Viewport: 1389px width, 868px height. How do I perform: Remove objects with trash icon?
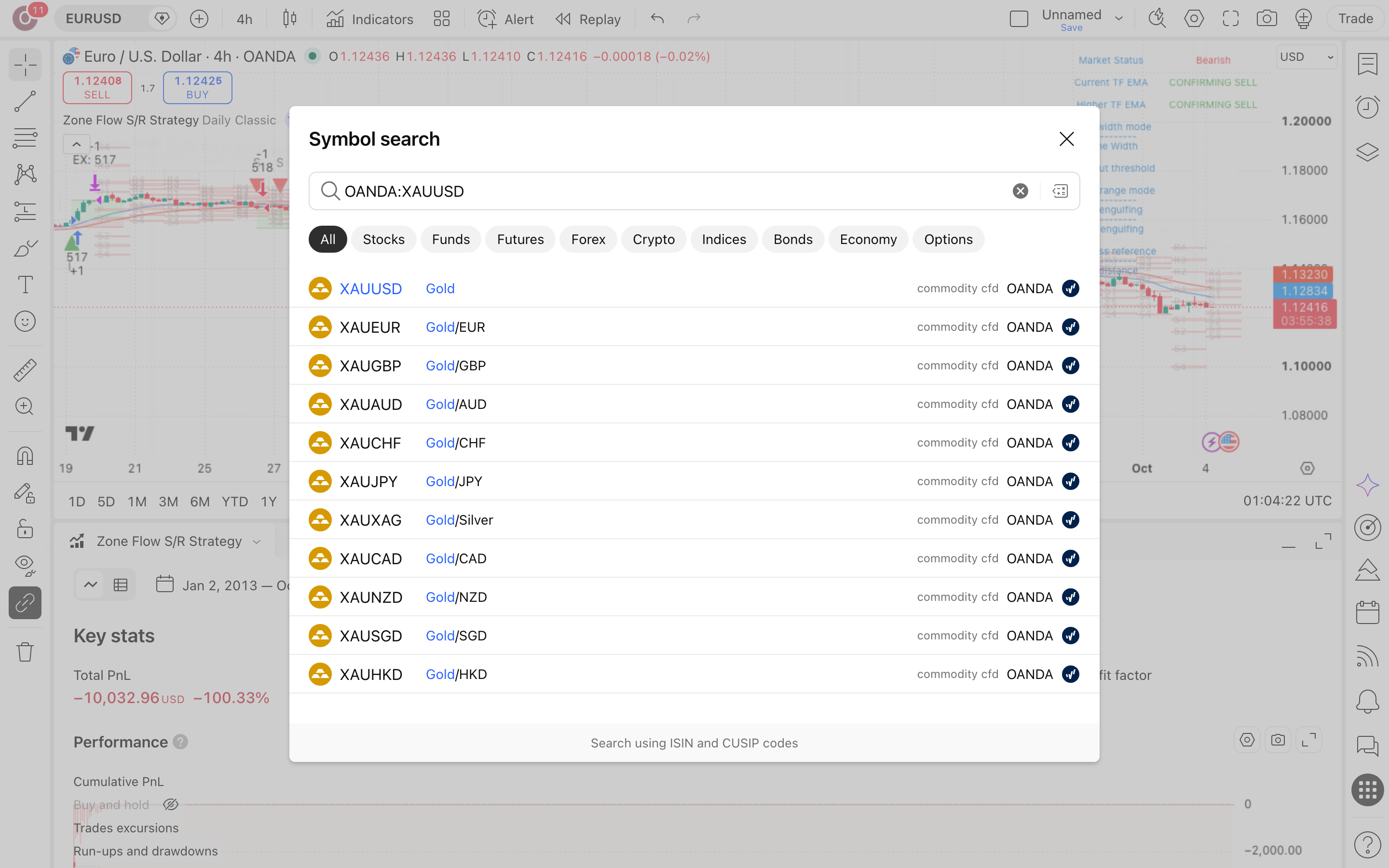click(x=25, y=651)
